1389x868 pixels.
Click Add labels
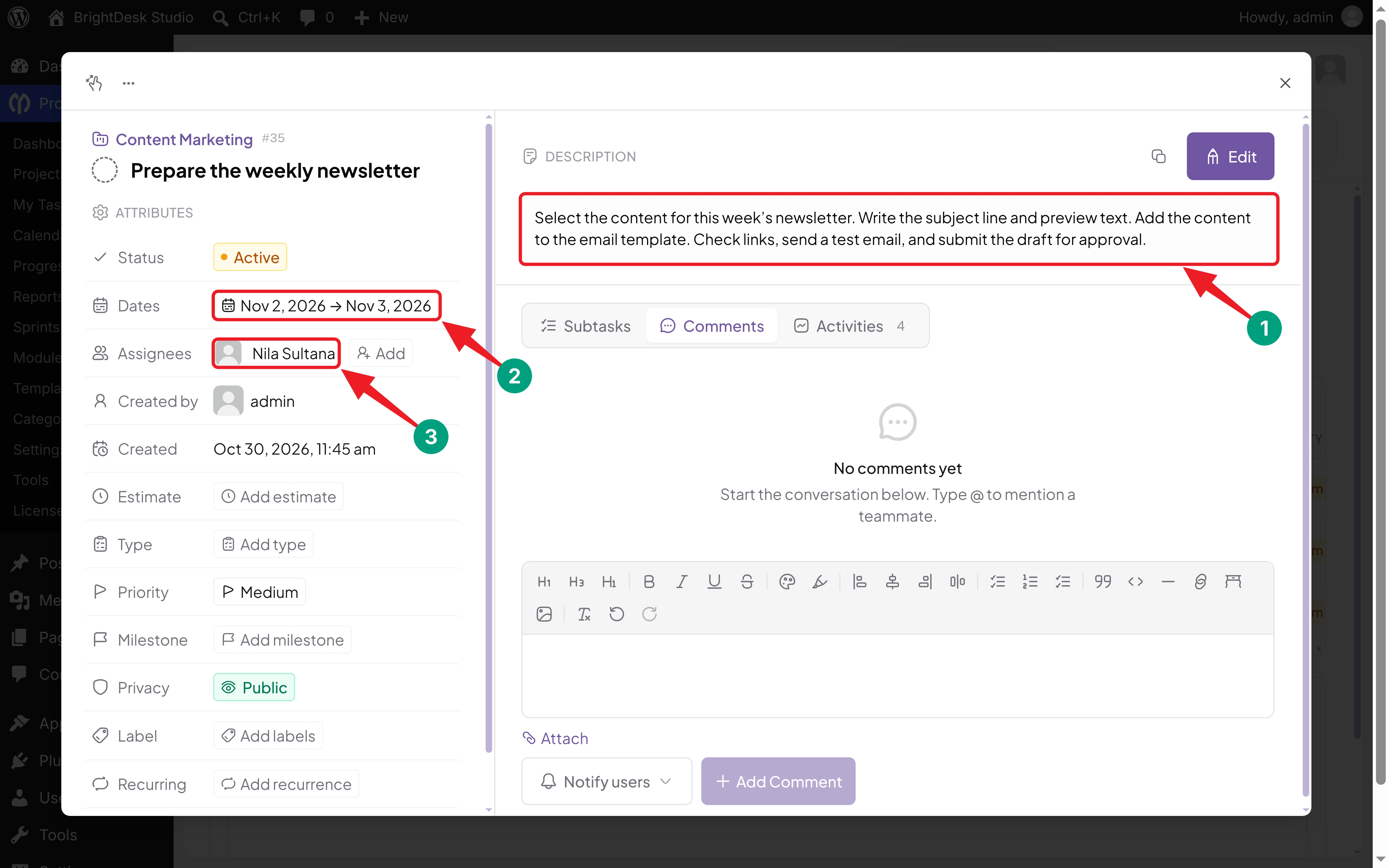[268, 735]
